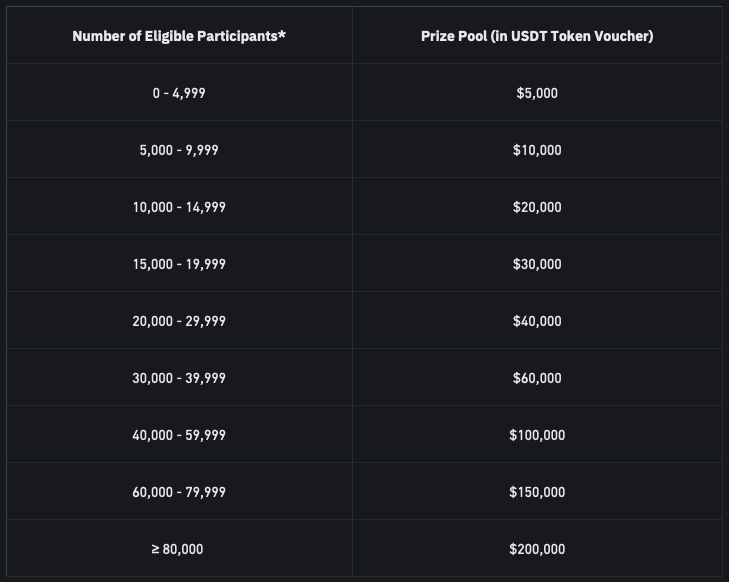Click the $30,000 prize pool cell
Image resolution: width=729 pixels, height=582 pixels.
(537, 264)
